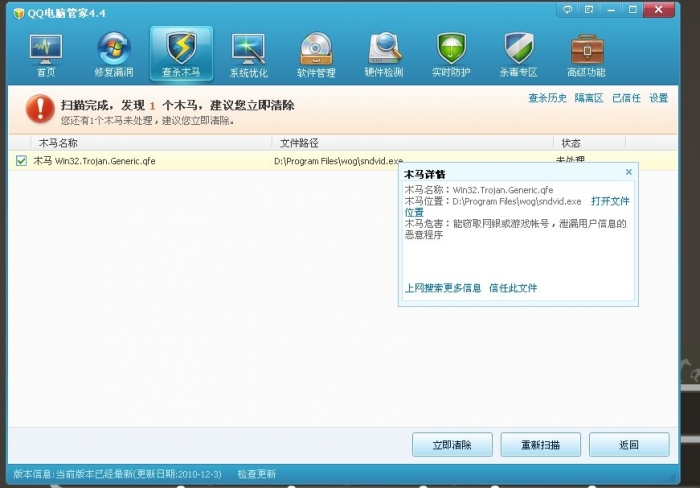Uncheck the Win32.Trojan.Generic.qfe checkbox
This screenshot has height=488, width=700.
21,161
